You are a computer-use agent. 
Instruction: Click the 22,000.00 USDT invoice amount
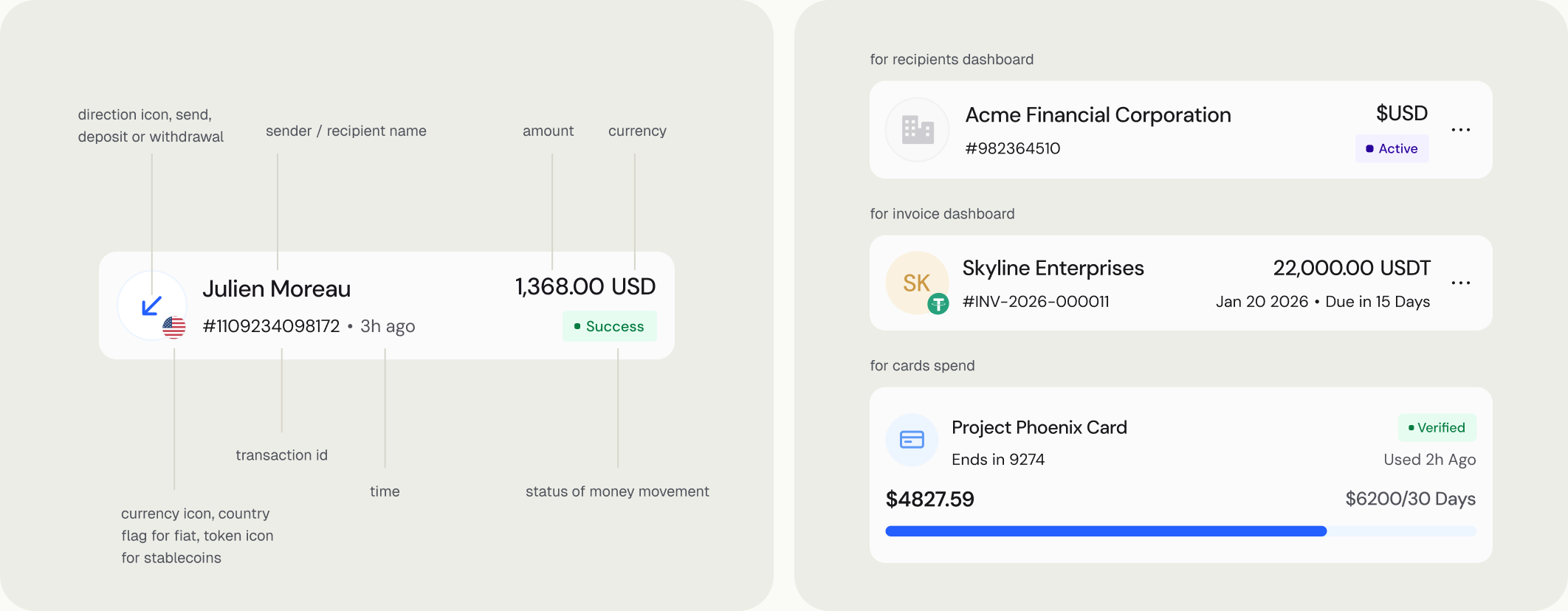pyautogui.click(x=1351, y=268)
